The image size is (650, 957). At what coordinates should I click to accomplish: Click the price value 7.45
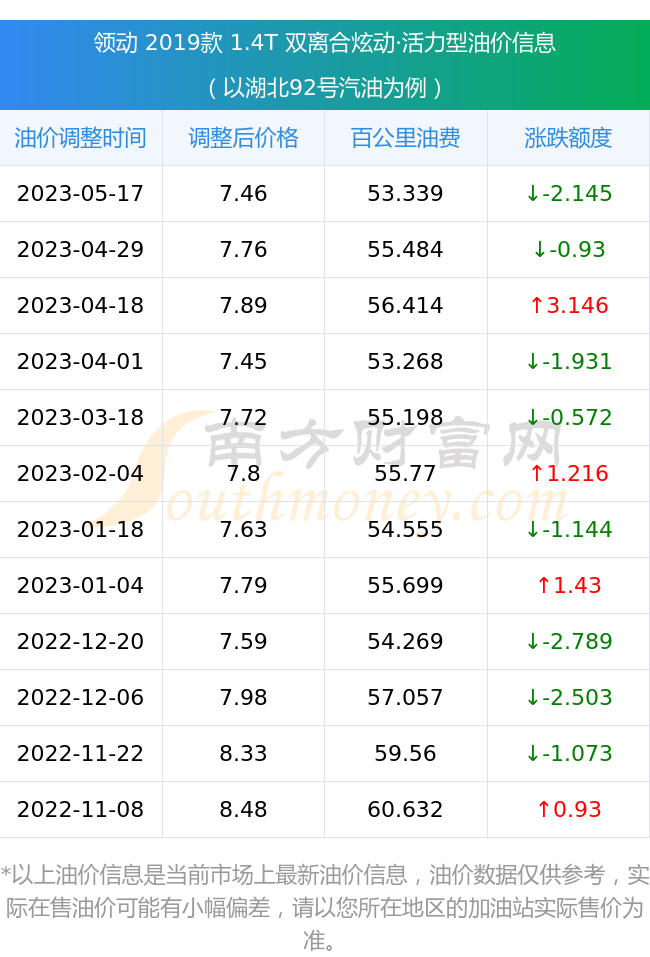pos(244,361)
